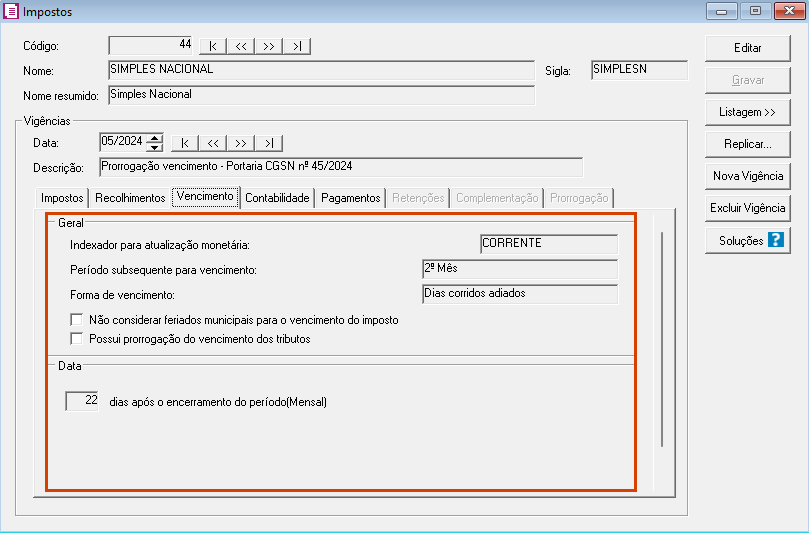The height and width of the screenshot is (533, 809).
Task: Close the Impostos window
Action: [x=790, y=11]
